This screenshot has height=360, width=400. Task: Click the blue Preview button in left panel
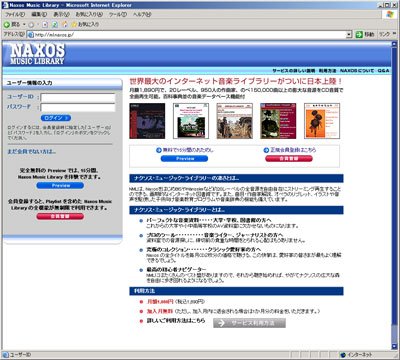pyautogui.click(x=60, y=185)
